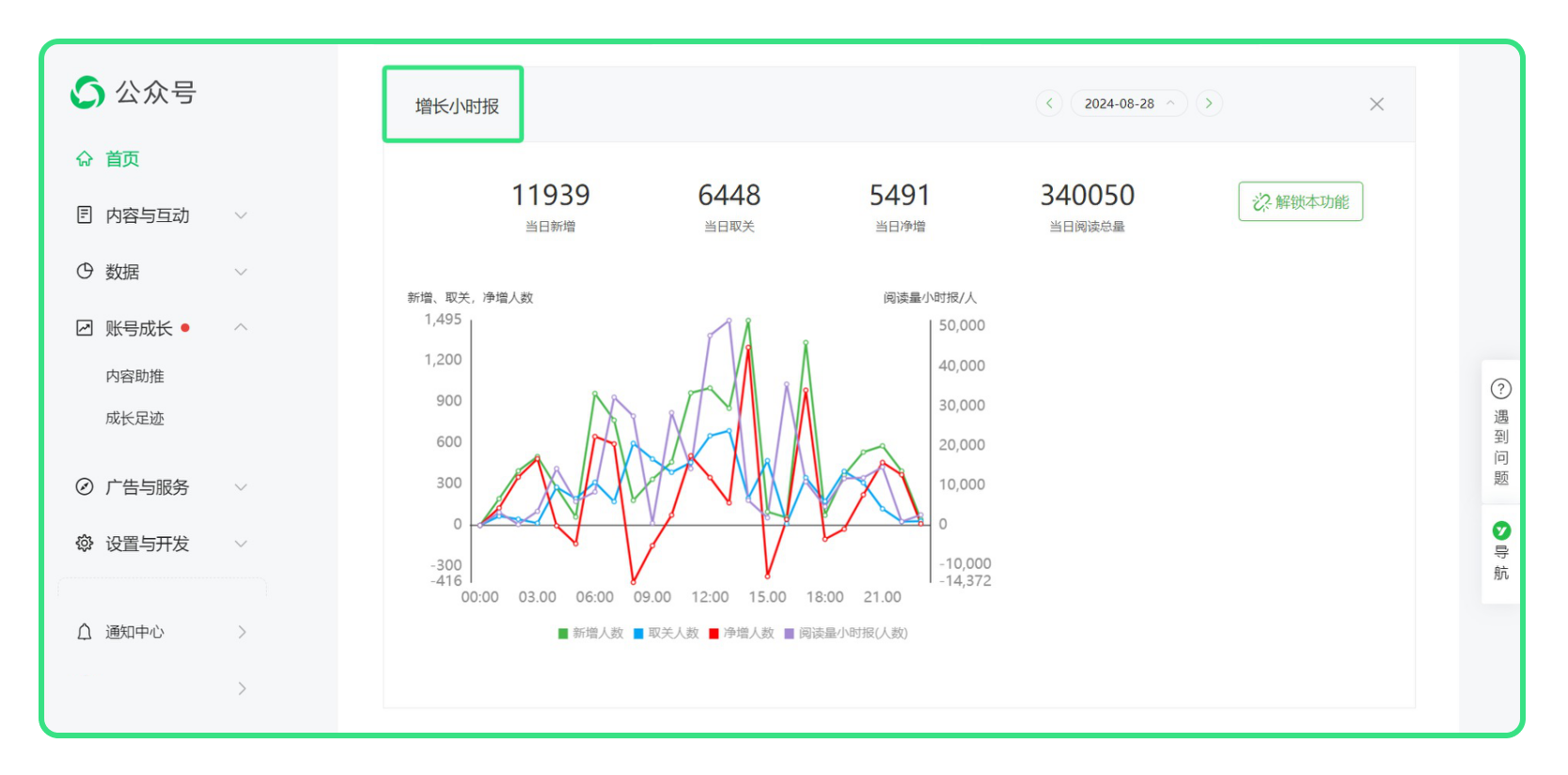The height and width of the screenshot is (775, 1568).
Task: Click the 340050 当日阅读总量 value
Action: pyautogui.click(x=1088, y=196)
